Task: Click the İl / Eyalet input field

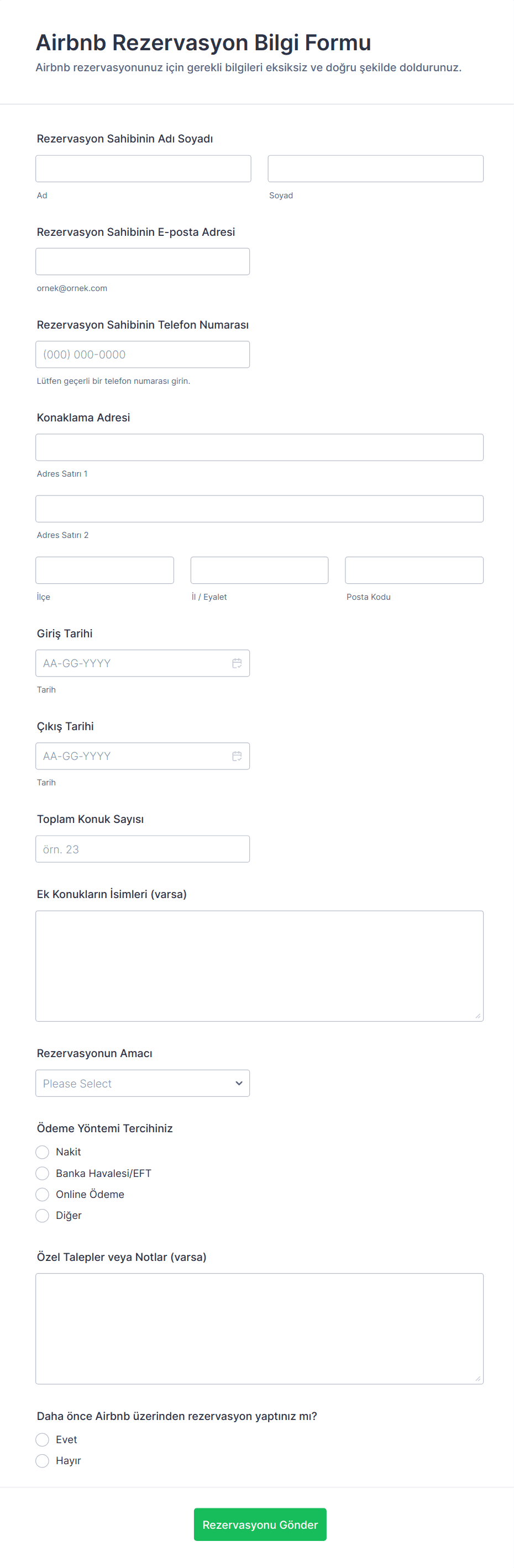Action: click(x=259, y=571)
